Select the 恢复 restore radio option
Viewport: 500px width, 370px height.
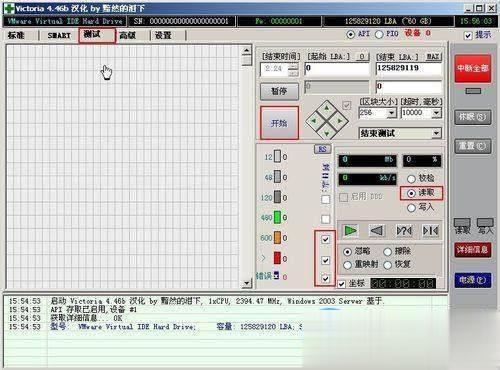387,265
